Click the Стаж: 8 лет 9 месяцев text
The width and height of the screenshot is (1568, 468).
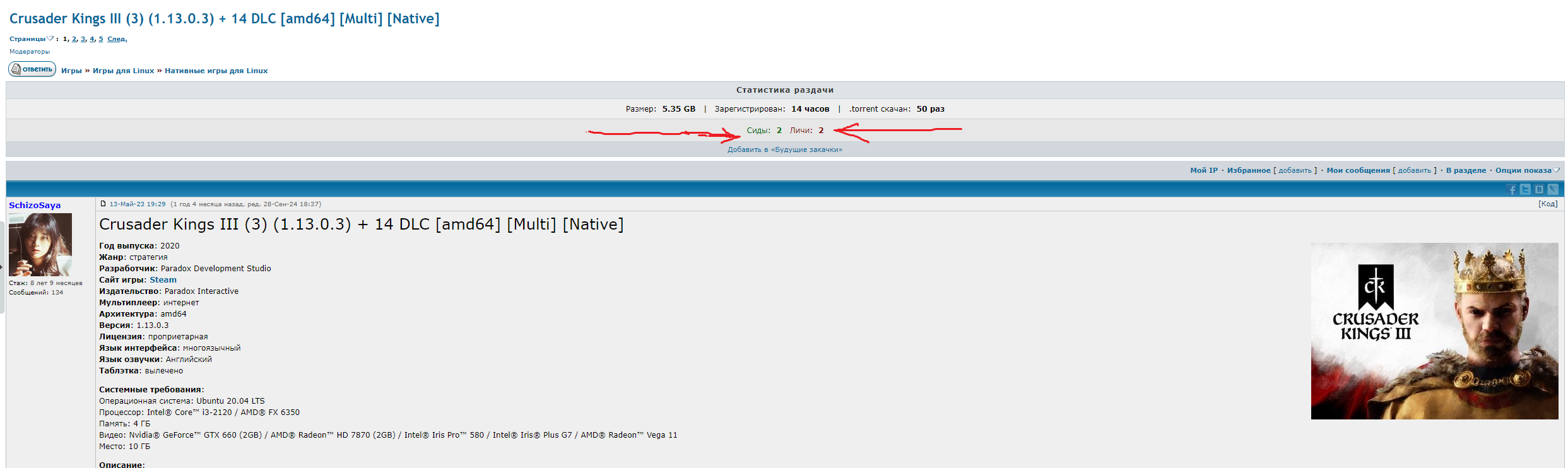pyautogui.click(x=45, y=283)
